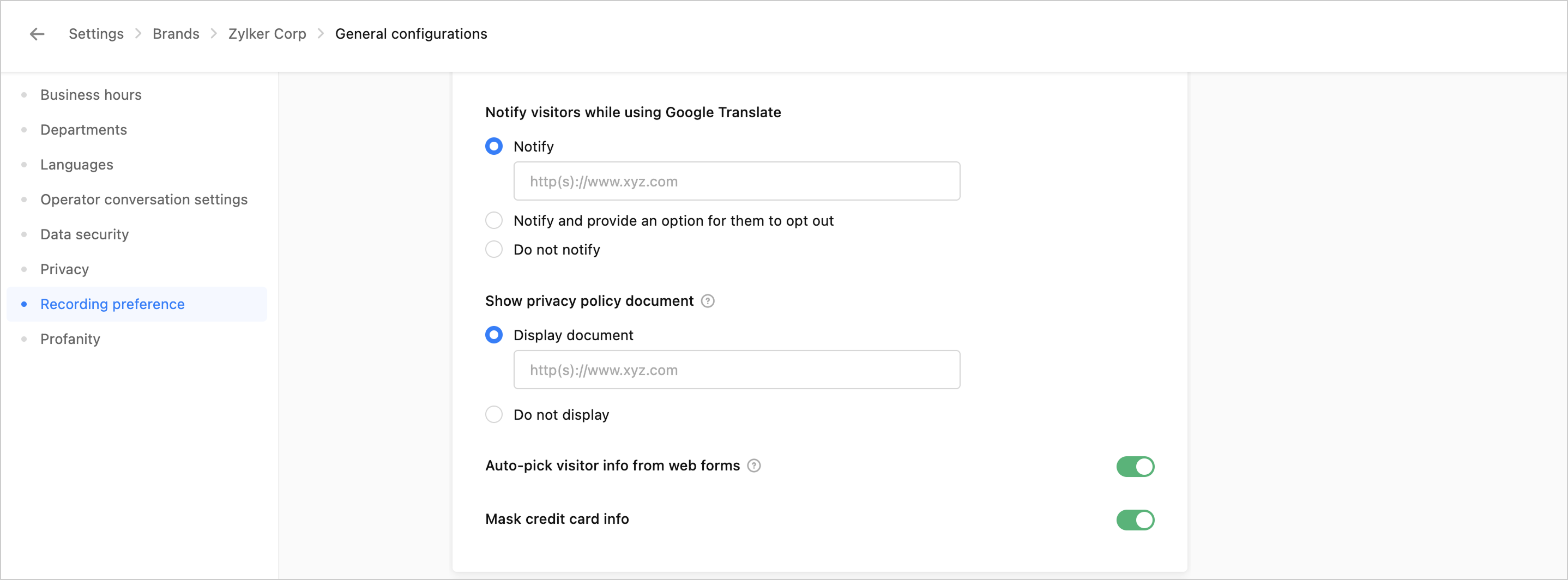
Task: Select Display document radio option
Action: click(493, 335)
